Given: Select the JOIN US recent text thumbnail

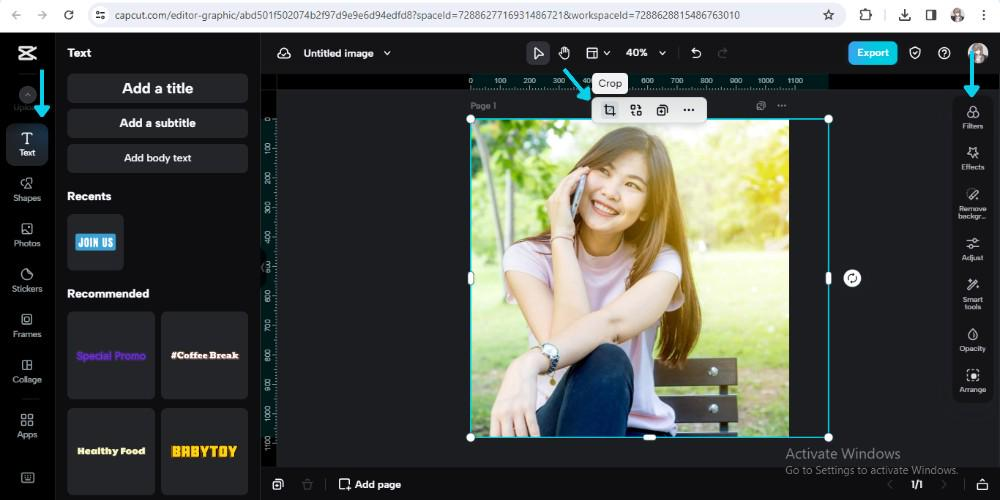Looking at the screenshot, I should point(96,242).
